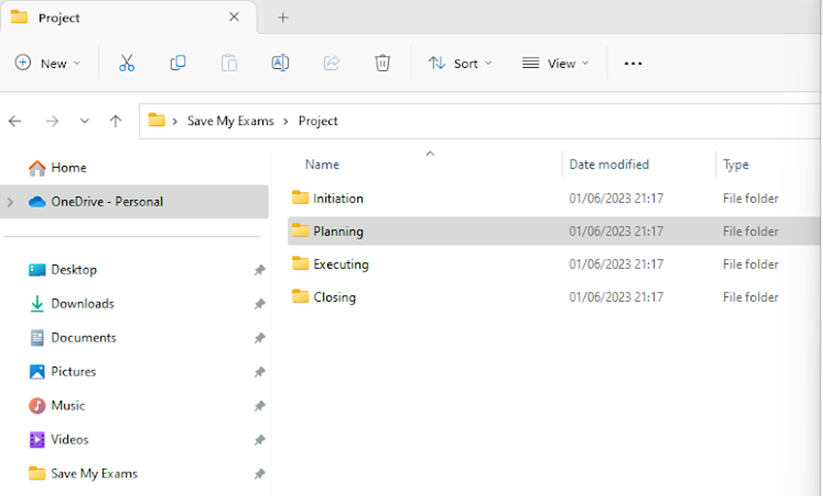The height and width of the screenshot is (496, 823).
Task: Expand the OneDrive - Personal tree node
Action: (x=11, y=202)
